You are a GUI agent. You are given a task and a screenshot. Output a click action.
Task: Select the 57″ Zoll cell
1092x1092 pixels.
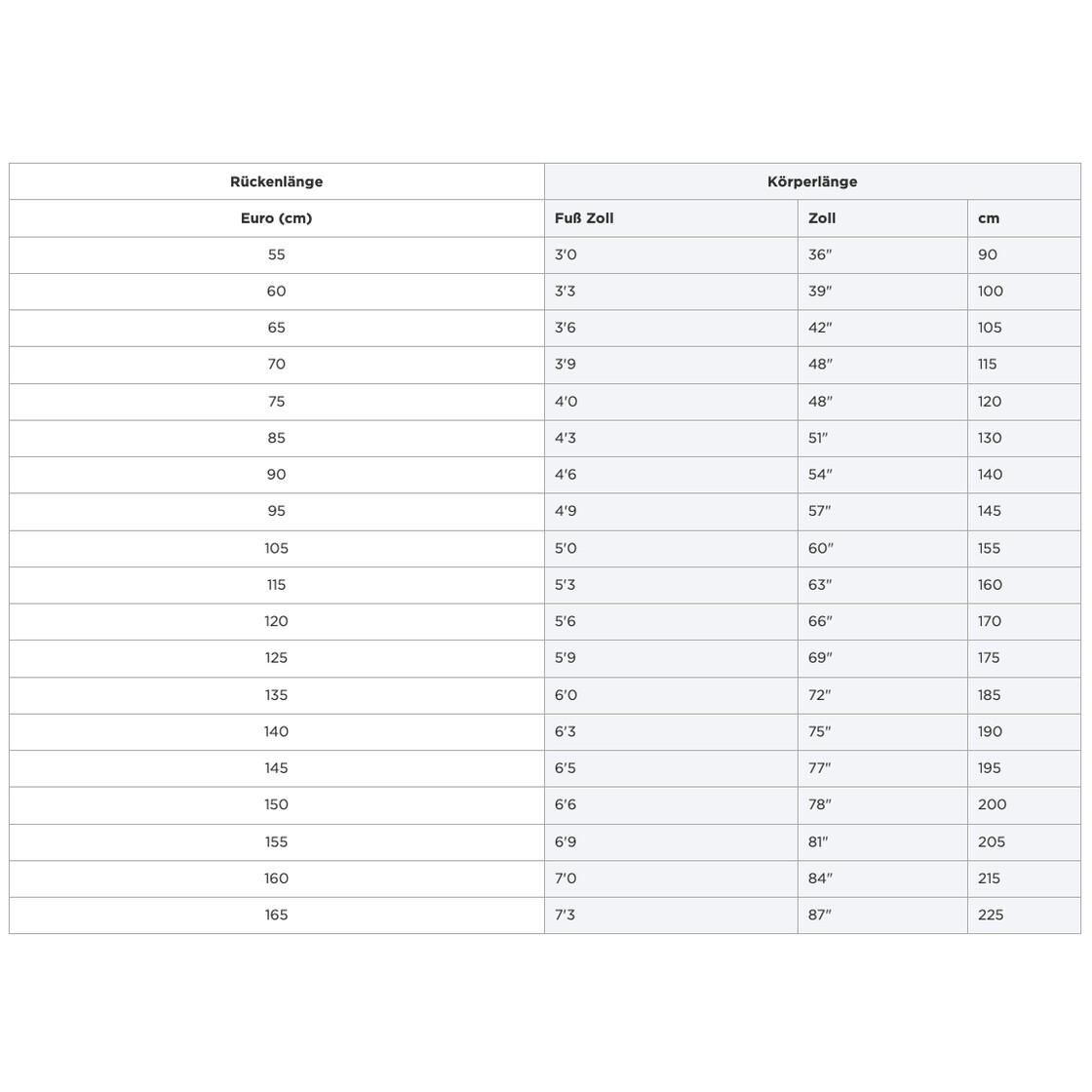820,511
